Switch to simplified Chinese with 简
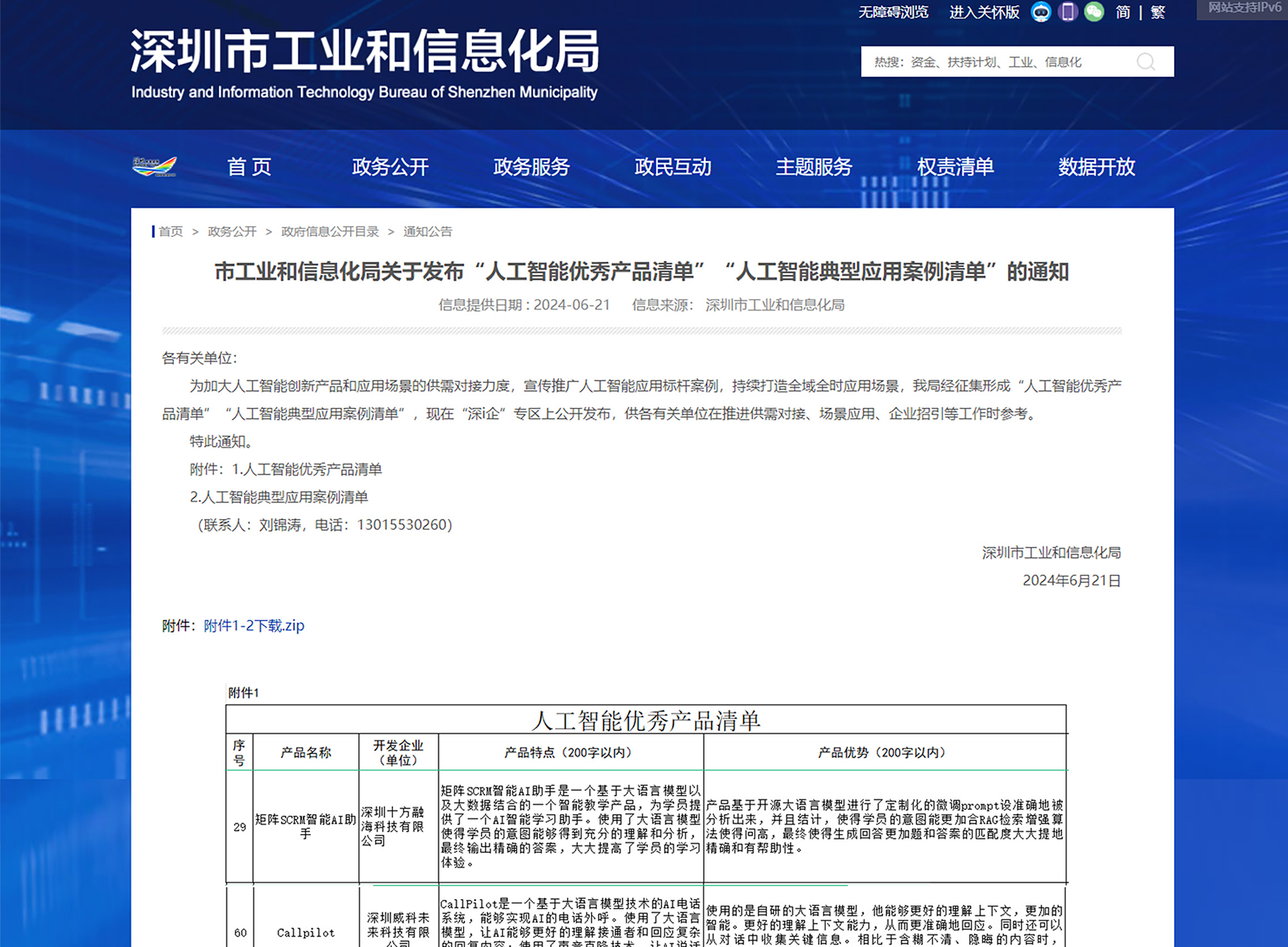1288x947 pixels. coord(1122,12)
